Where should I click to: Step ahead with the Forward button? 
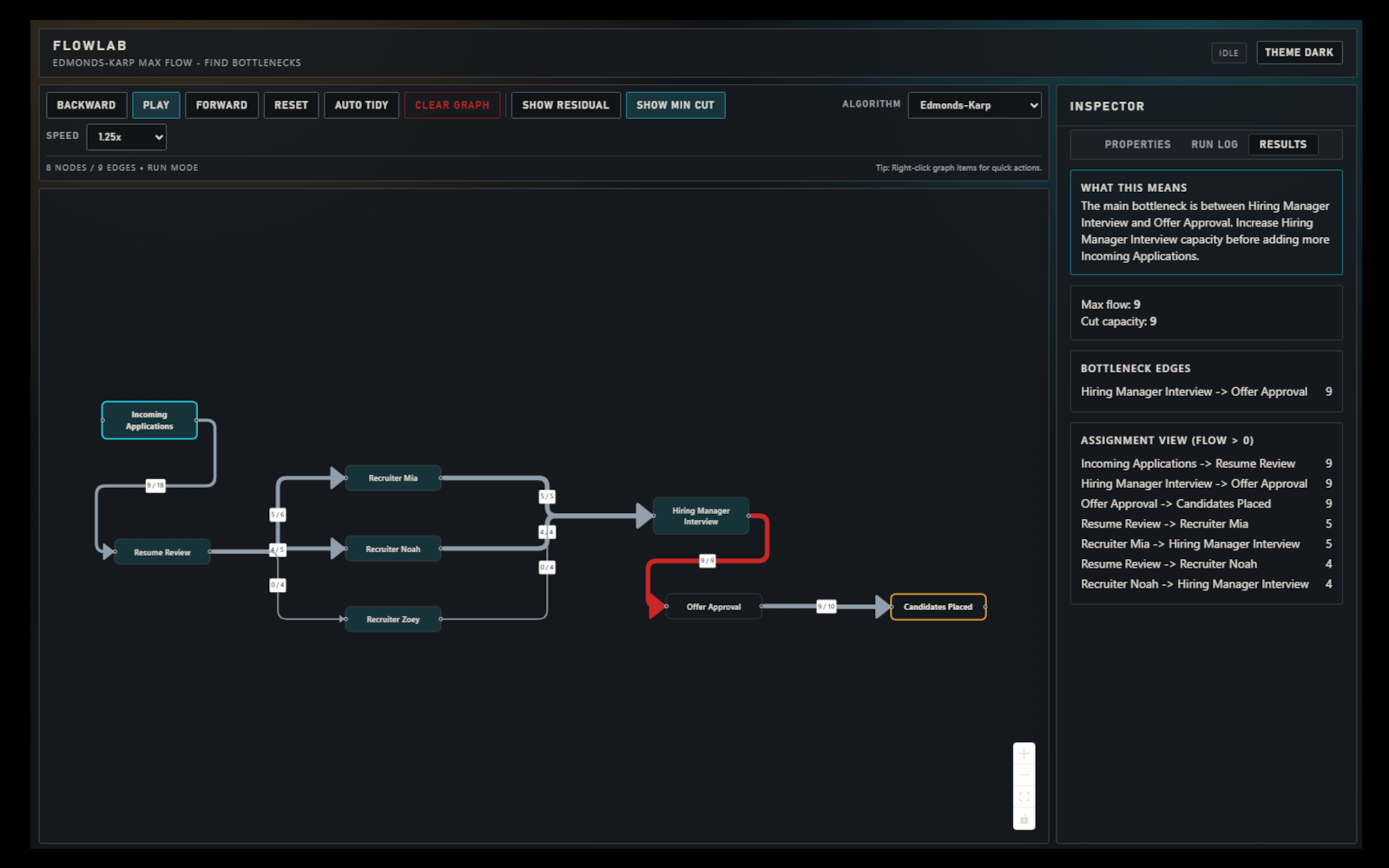[x=221, y=105]
